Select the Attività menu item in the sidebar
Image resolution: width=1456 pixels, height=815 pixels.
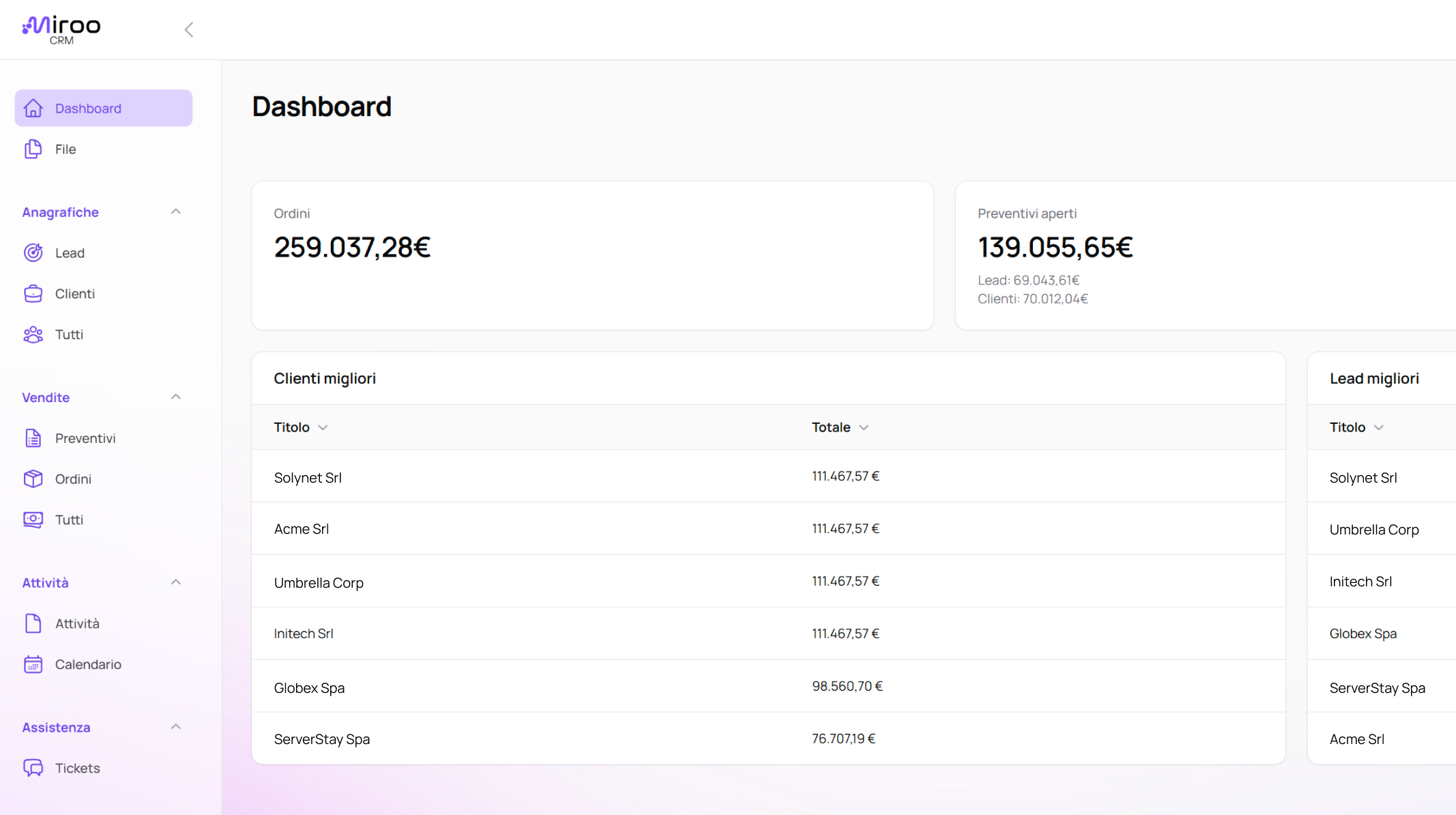click(x=77, y=623)
